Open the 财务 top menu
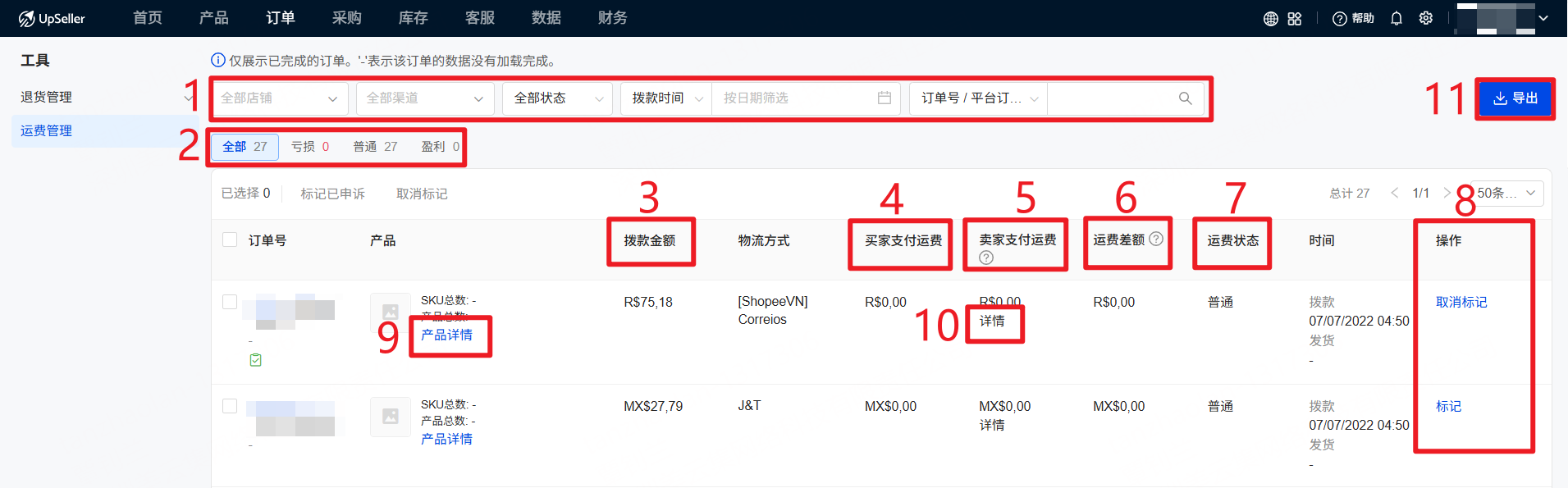This screenshot has width=1568, height=488. (612, 18)
